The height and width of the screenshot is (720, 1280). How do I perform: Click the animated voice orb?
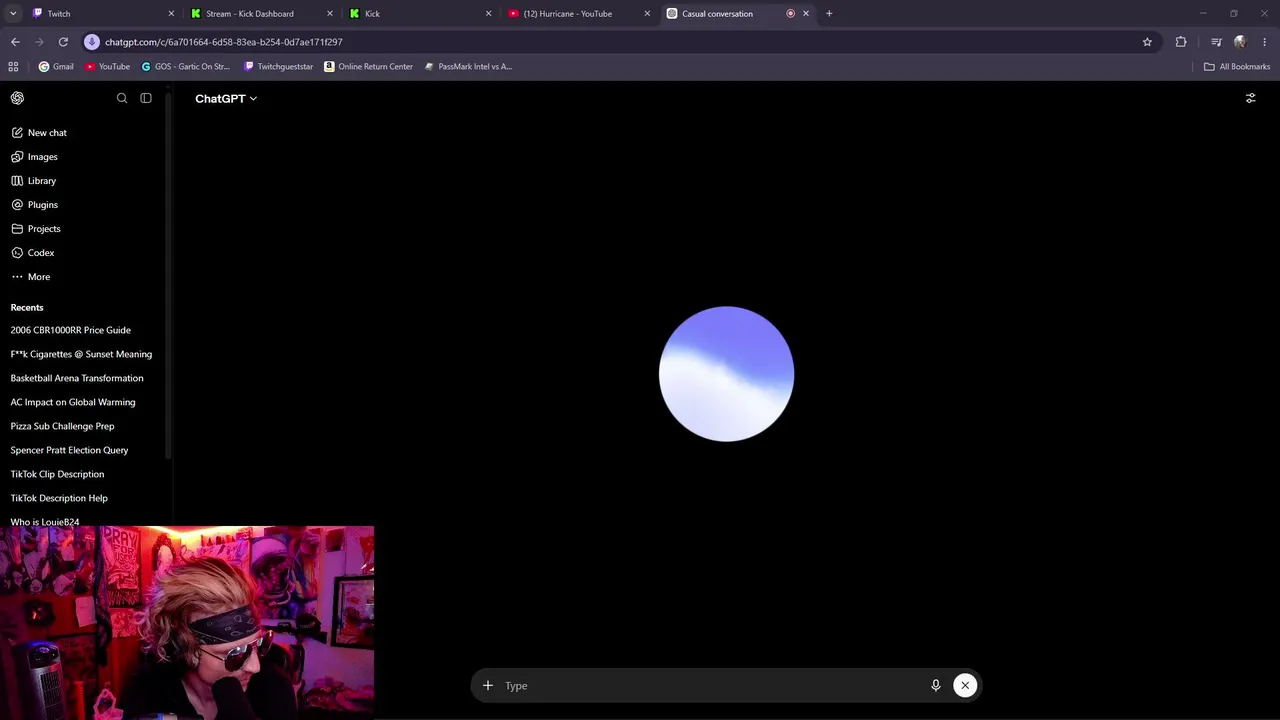point(727,374)
